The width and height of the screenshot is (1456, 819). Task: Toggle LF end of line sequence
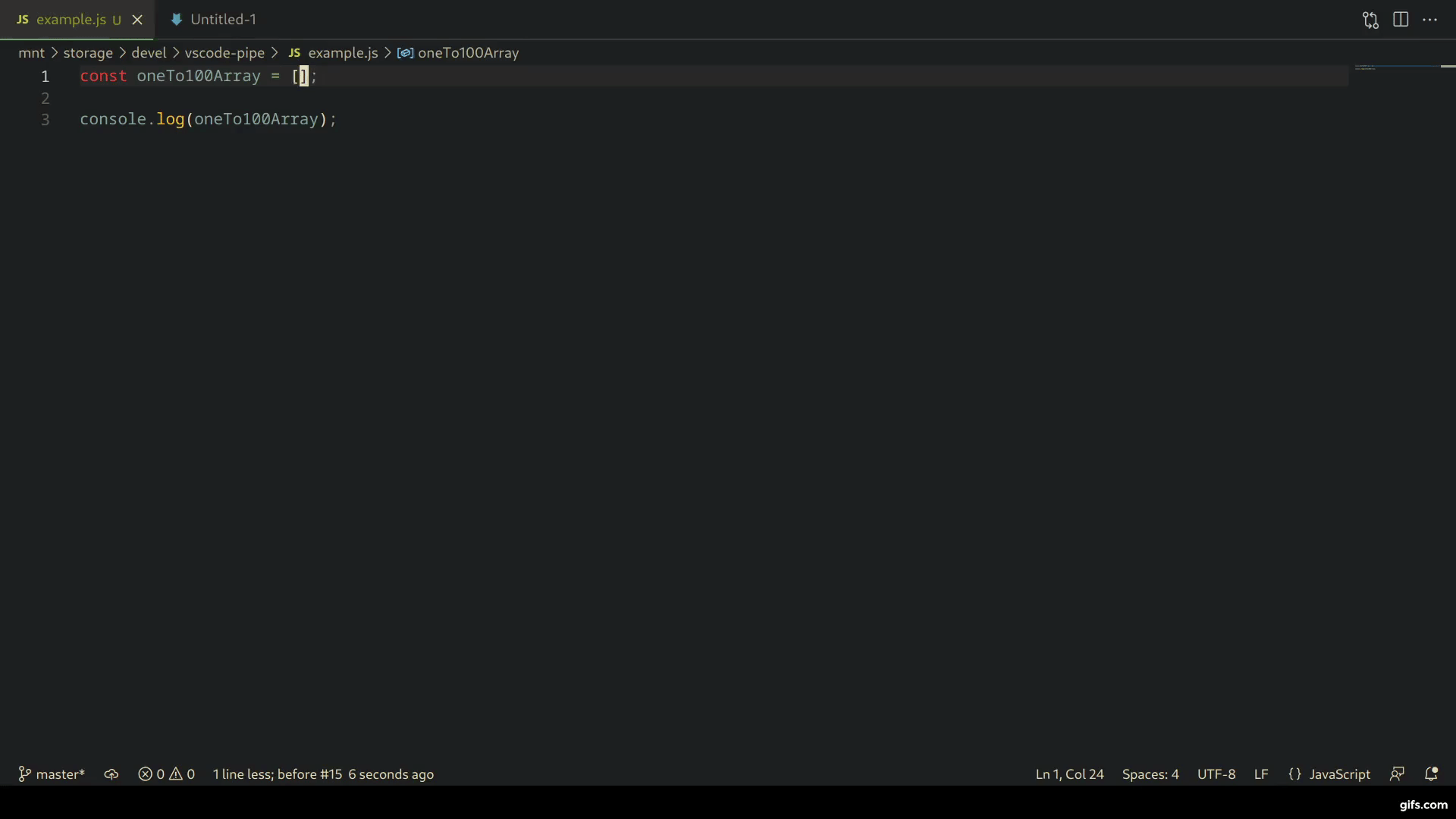(1261, 774)
